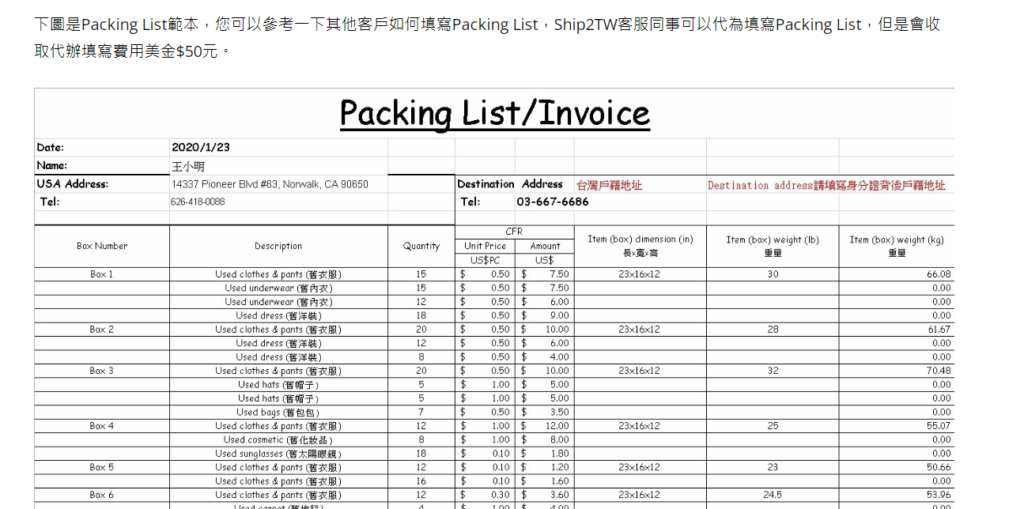The height and width of the screenshot is (509, 1024).
Task: Click the Item (box) weight (kg) header
Action: click(x=896, y=240)
